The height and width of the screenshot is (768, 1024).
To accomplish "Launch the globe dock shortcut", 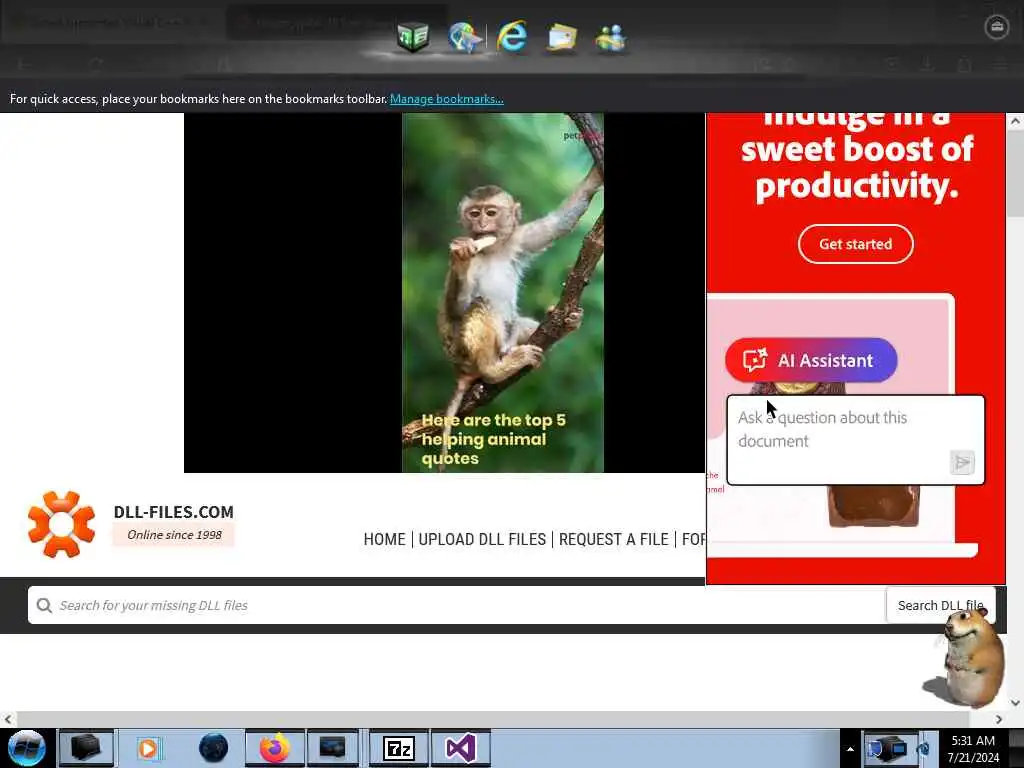I will (464, 37).
